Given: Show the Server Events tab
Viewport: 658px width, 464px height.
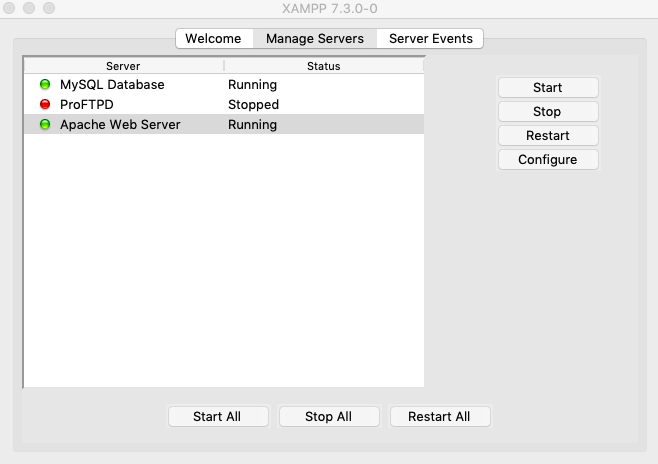Looking at the screenshot, I should click(x=431, y=39).
